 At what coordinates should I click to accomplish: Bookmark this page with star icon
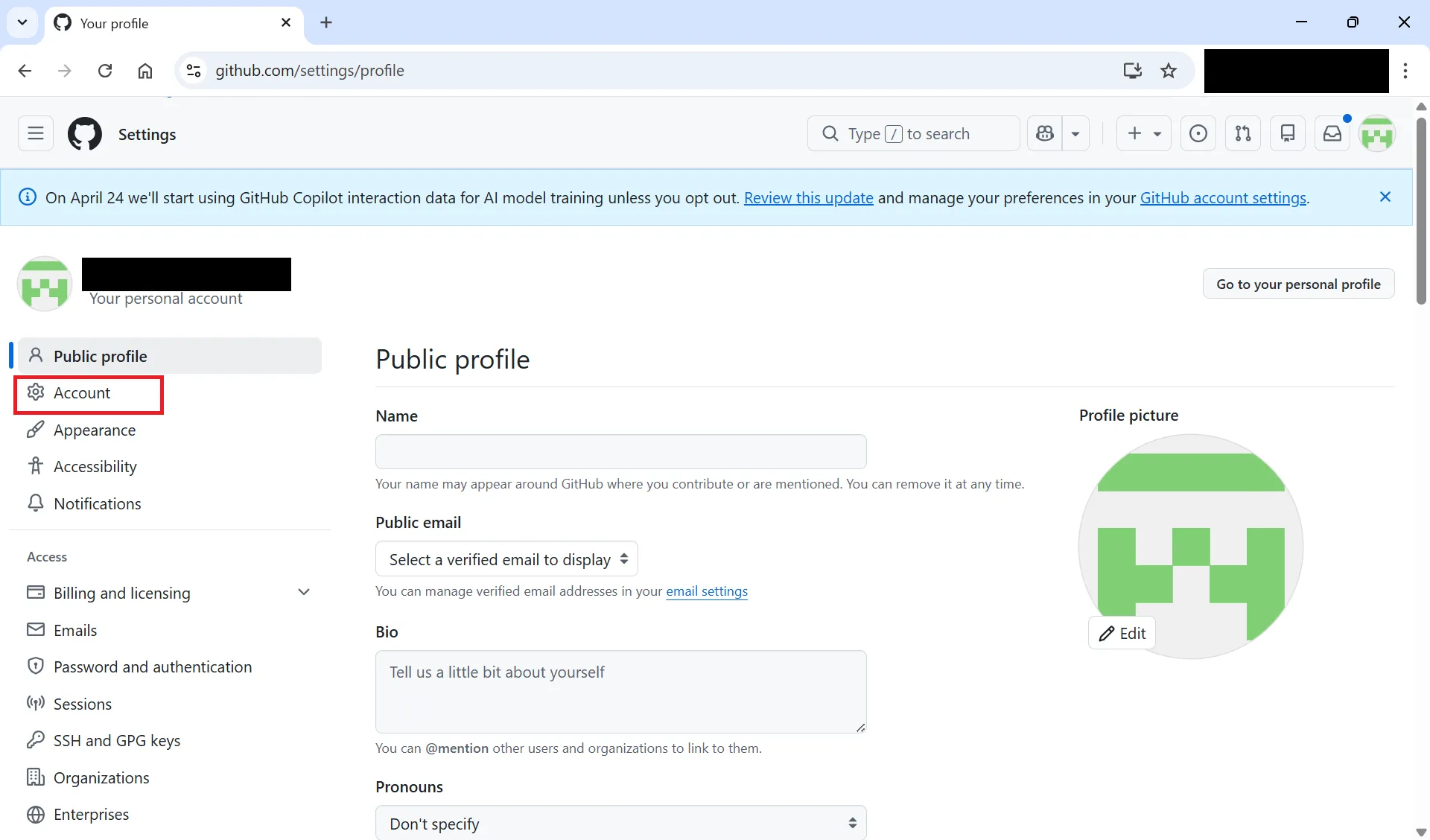tap(1169, 71)
